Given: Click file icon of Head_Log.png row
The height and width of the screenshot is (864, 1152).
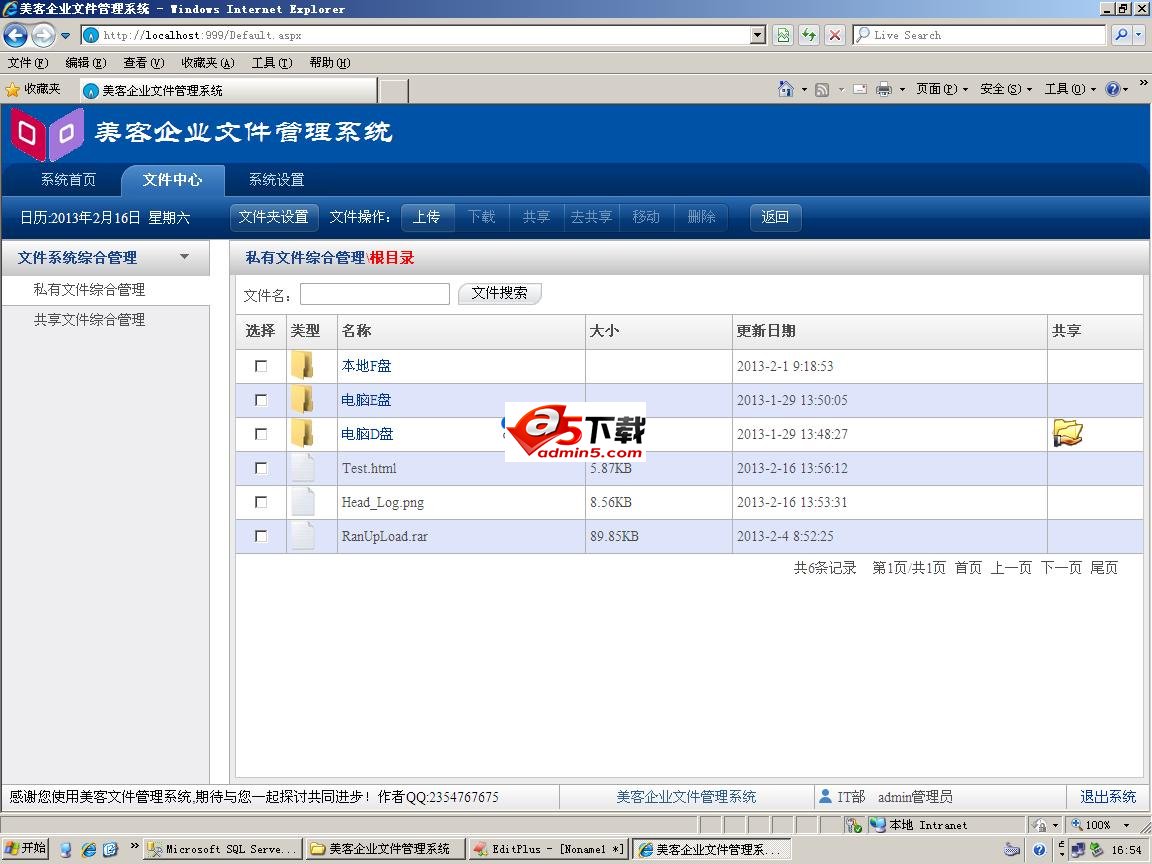Looking at the screenshot, I should pyautogui.click(x=303, y=502).
